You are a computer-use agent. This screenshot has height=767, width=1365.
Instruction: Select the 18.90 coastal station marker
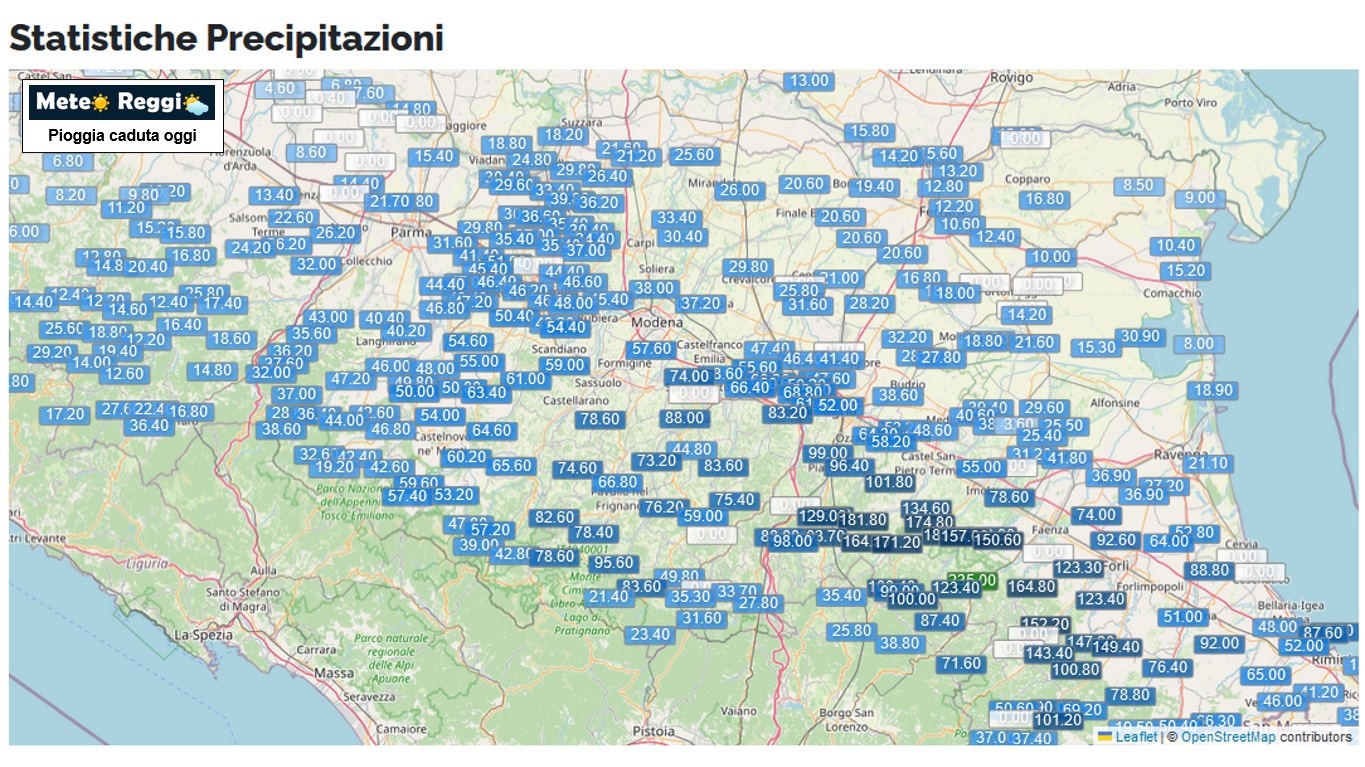coord(1213,390)
